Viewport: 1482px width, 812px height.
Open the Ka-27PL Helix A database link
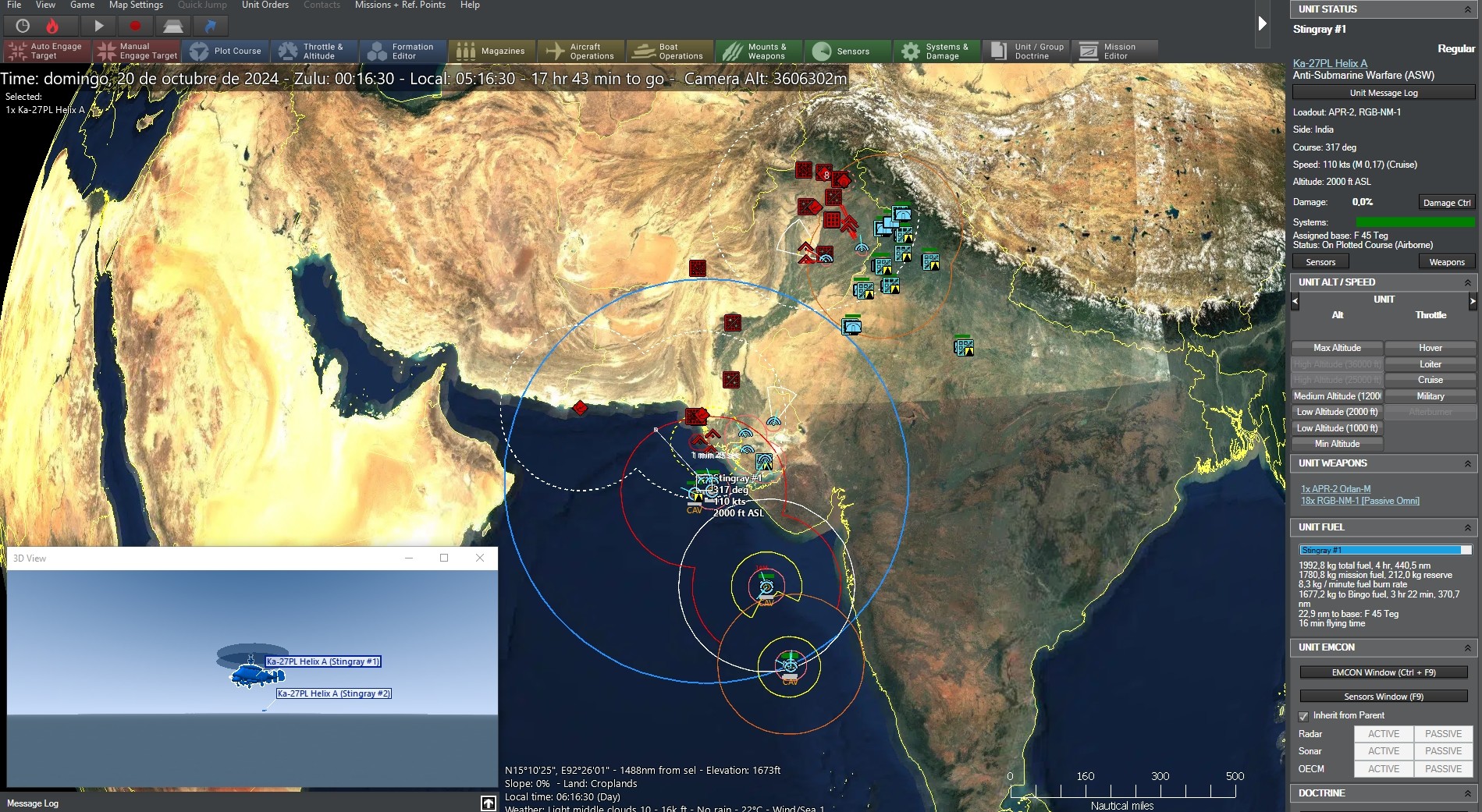tap(1330, 63)
